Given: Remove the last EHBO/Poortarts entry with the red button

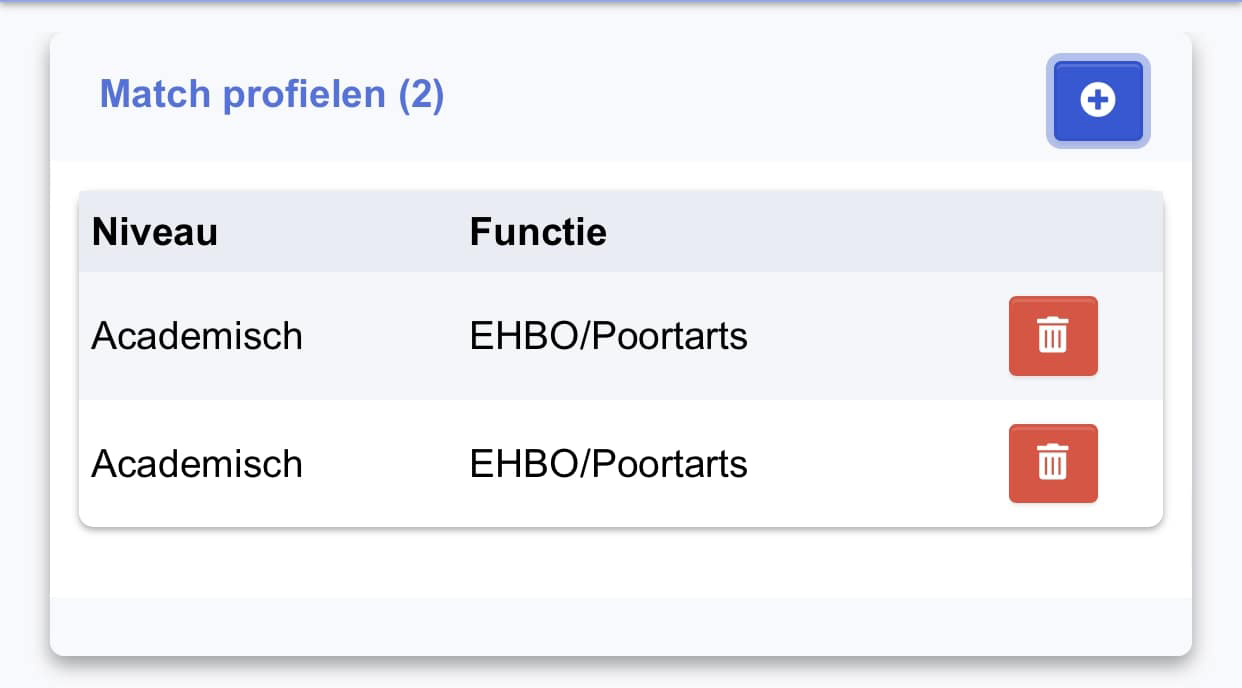Looking at the screenshot, I should point(1053,464).
